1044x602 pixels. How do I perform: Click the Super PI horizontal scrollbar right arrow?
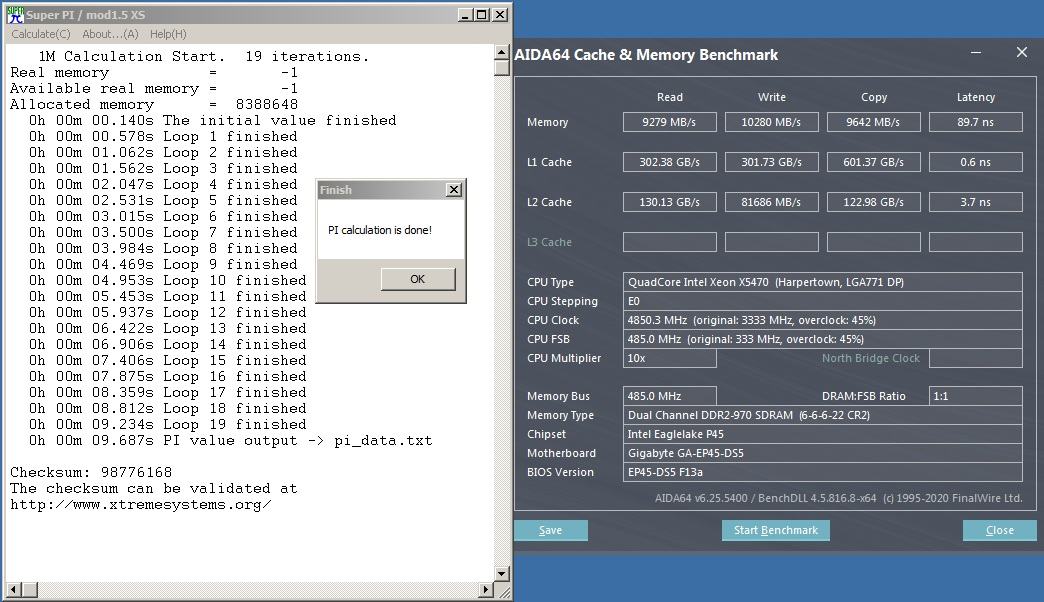(487, 589)
